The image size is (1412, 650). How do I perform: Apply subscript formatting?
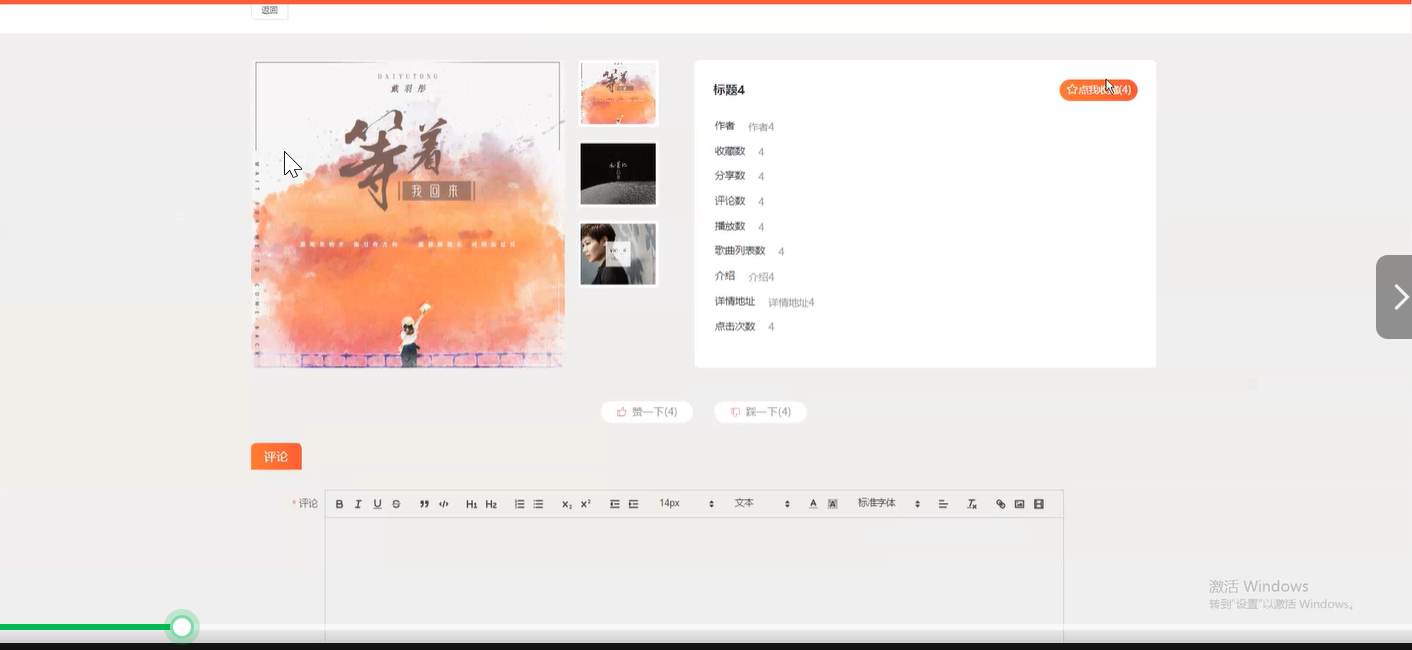click(567, 504)
